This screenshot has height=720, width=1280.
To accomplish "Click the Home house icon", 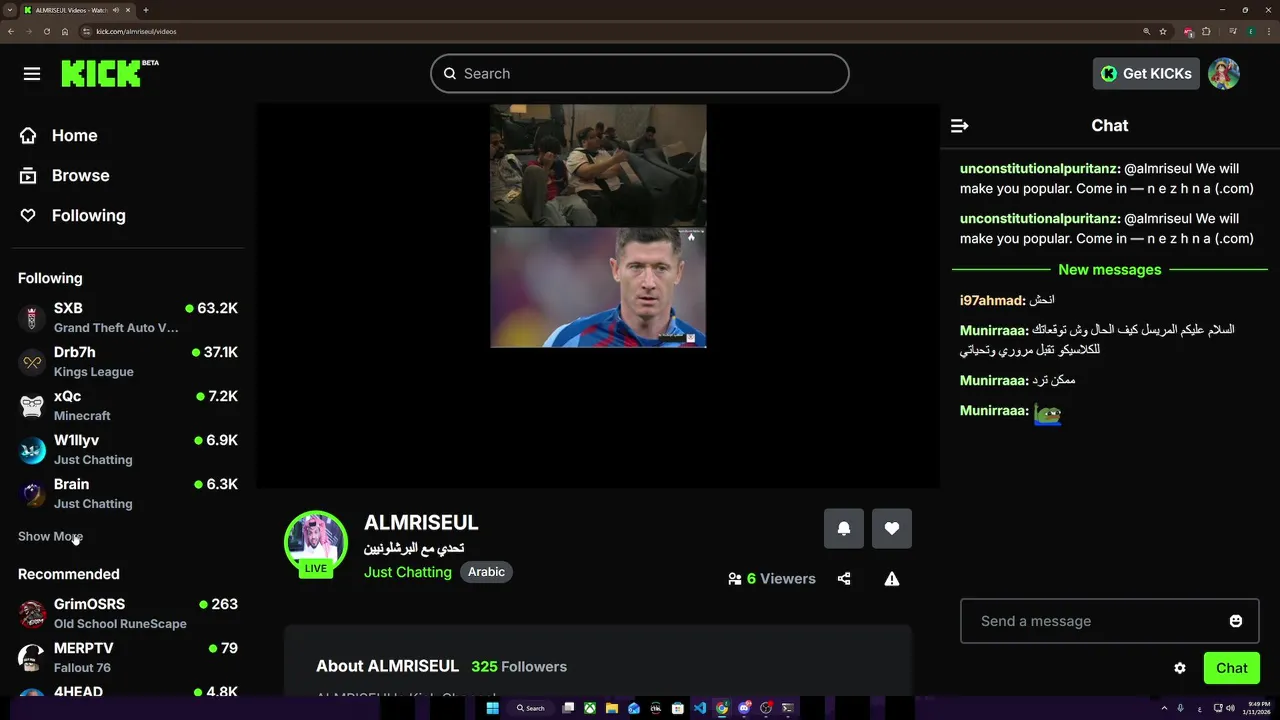I will tap(28, 135).
